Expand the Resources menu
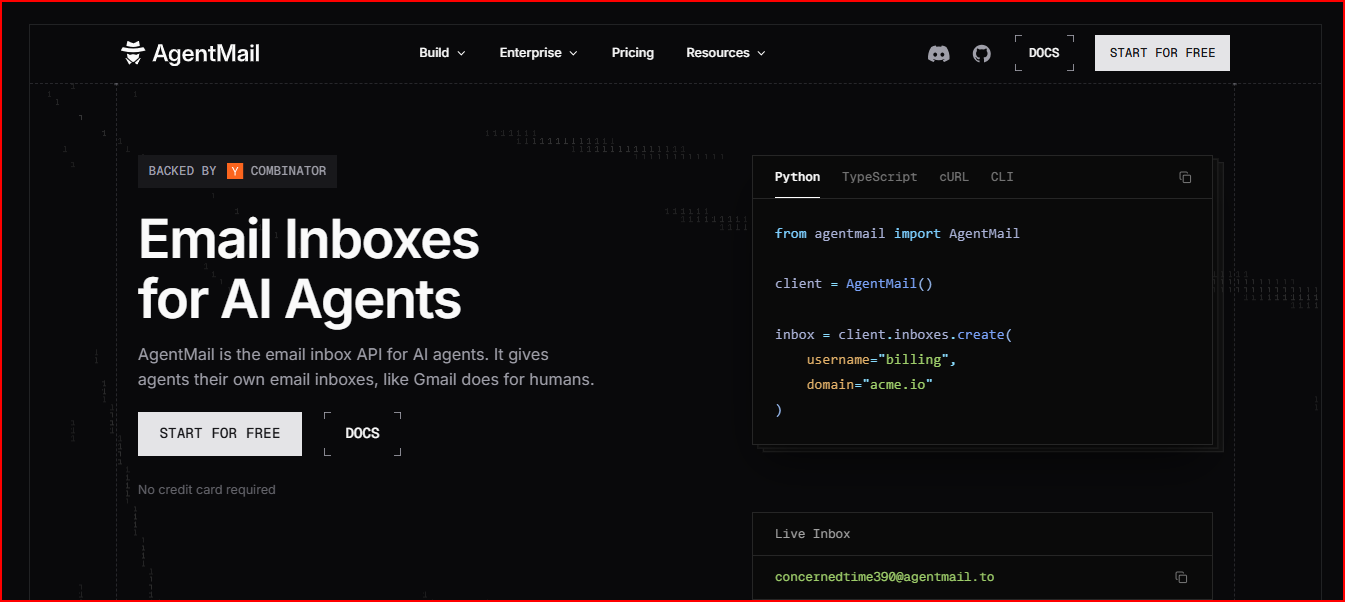This screenshot has height=602, width=1345. [x=726, y=53]
